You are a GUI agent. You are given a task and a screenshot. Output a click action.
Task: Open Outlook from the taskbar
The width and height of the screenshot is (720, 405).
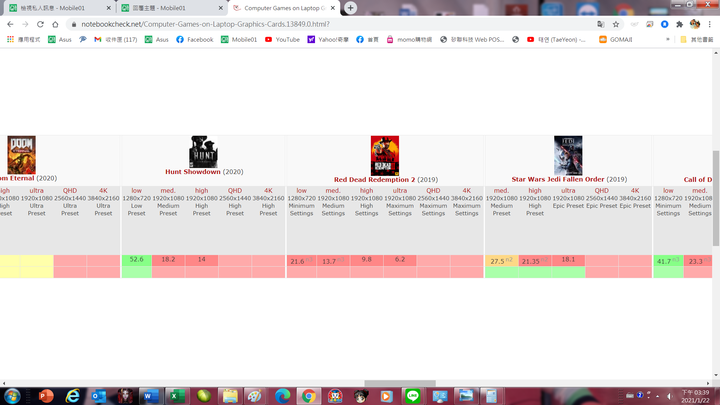pos(98,396)
